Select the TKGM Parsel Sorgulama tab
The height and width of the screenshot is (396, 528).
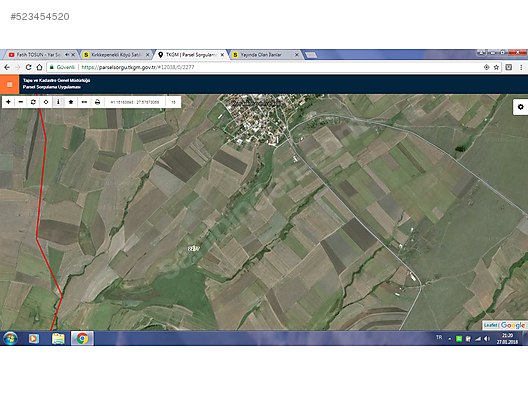[x=191, y=55]
